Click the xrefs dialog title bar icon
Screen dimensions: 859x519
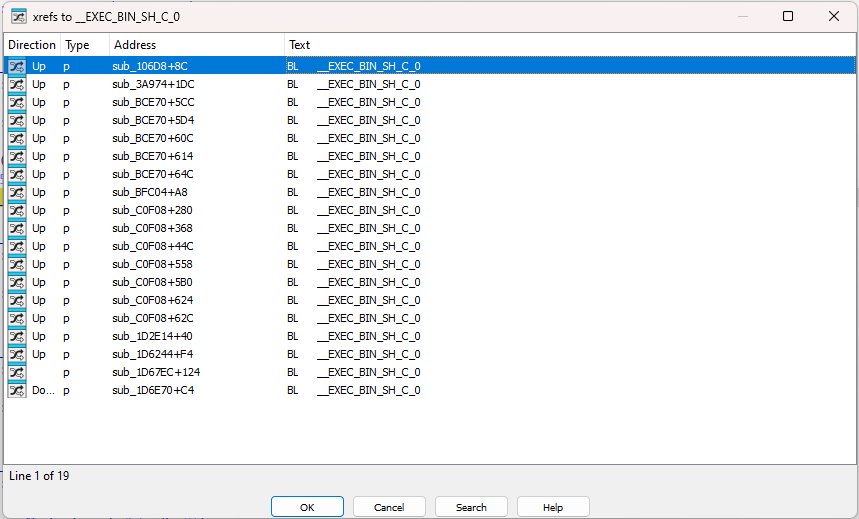19,17
